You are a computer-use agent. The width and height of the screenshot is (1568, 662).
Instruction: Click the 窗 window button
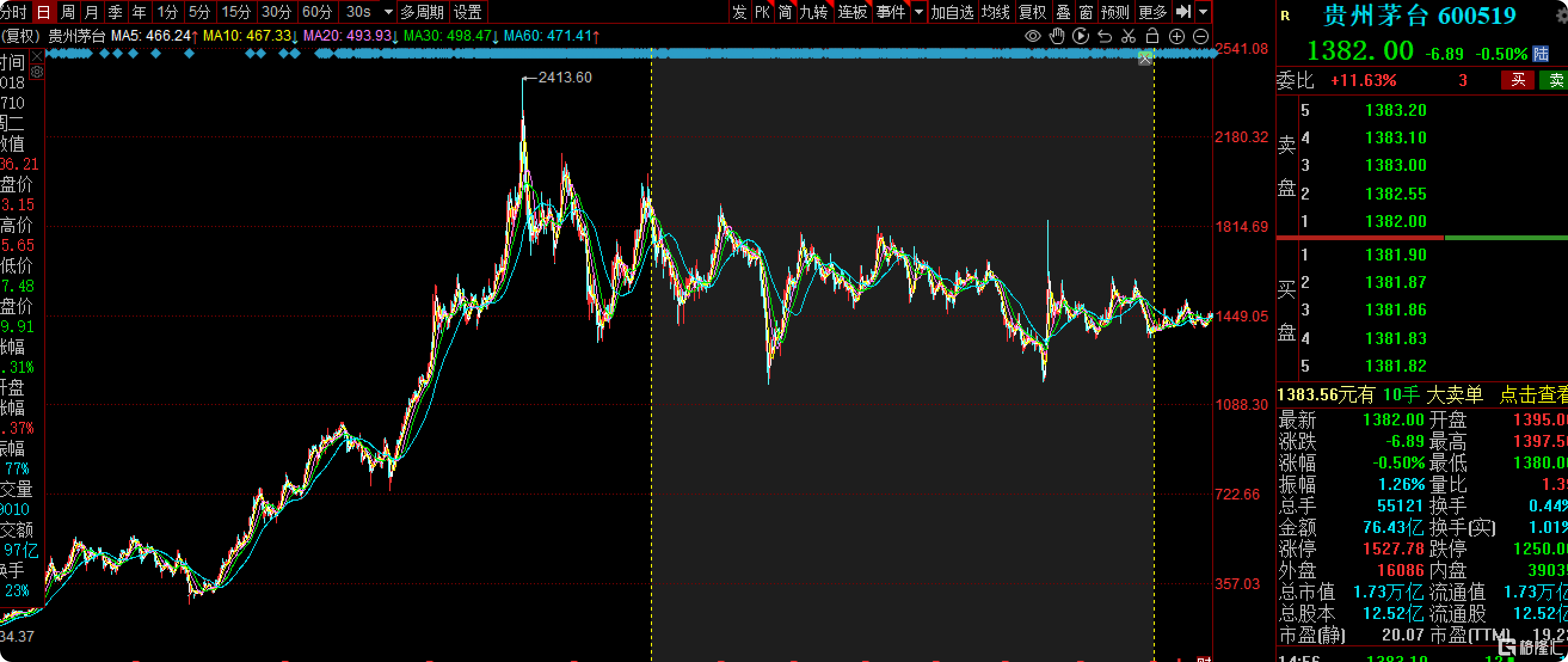pyautogui.click(x=1086, y=11)
